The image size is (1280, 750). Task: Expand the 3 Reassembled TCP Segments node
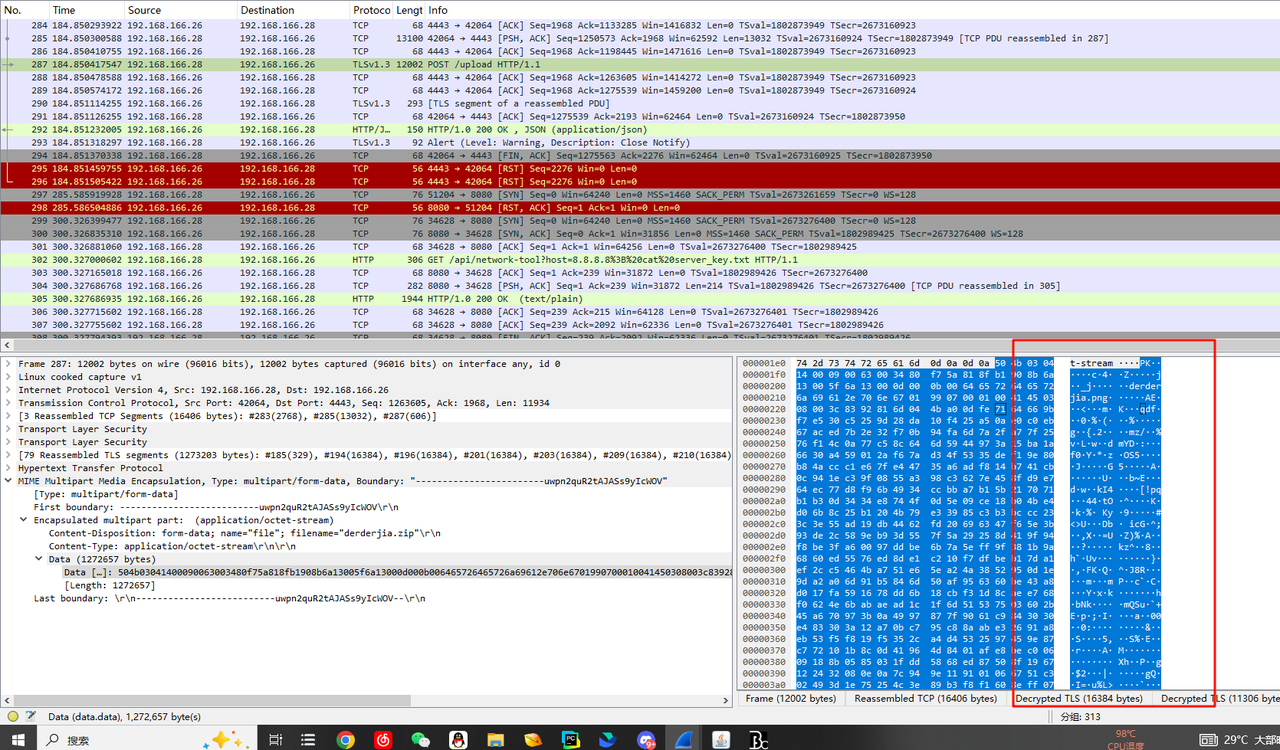point(9,416)
